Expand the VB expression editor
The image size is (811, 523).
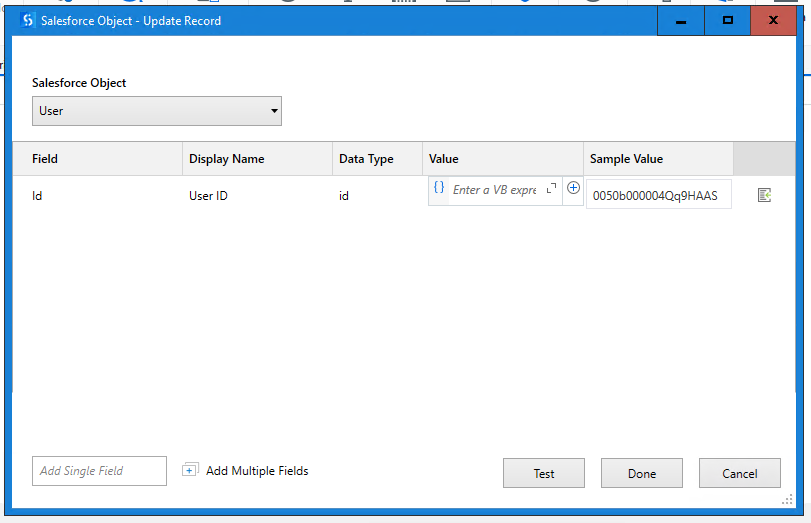(x=551, y=188)
